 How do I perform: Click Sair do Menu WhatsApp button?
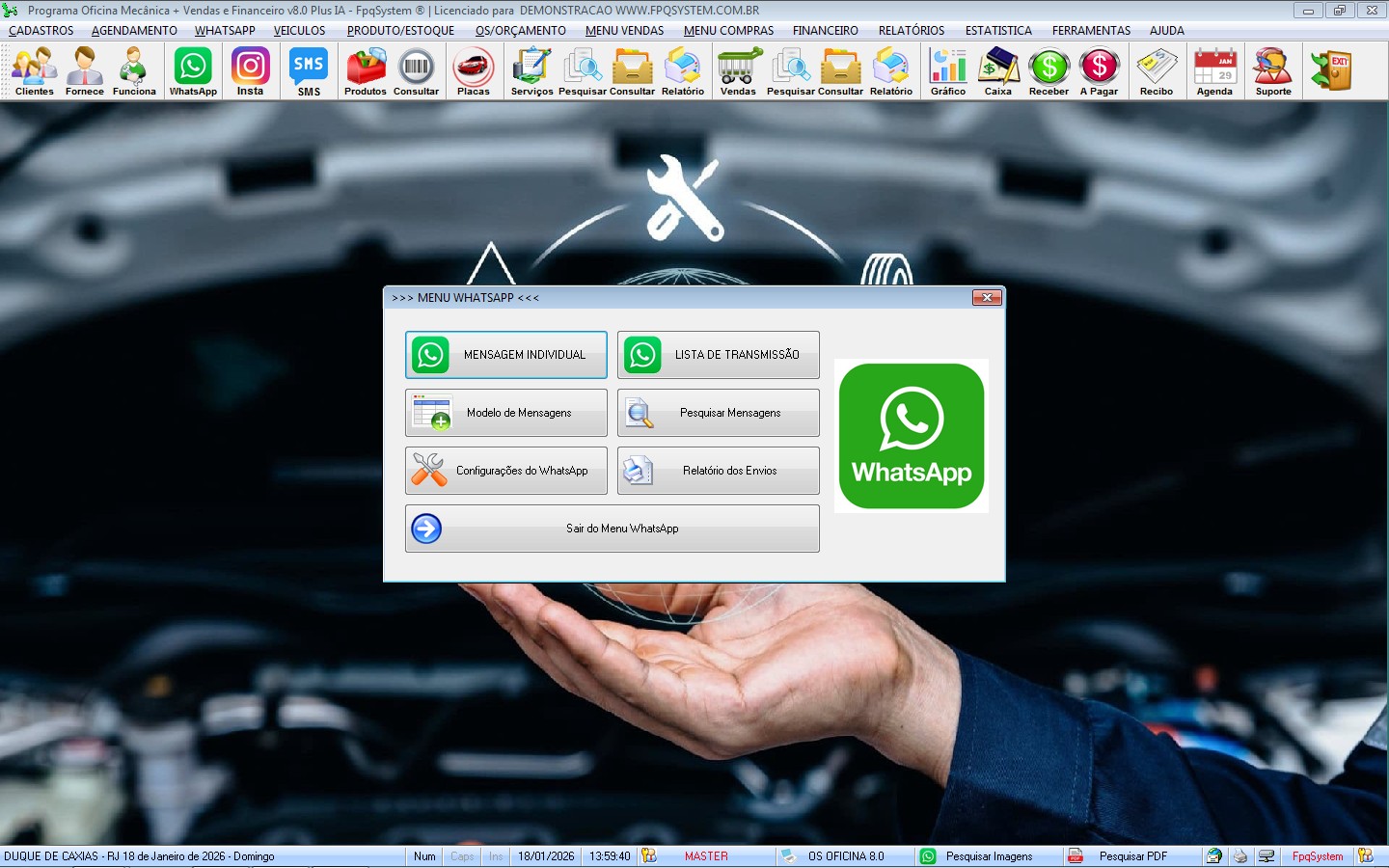[612, 529]
